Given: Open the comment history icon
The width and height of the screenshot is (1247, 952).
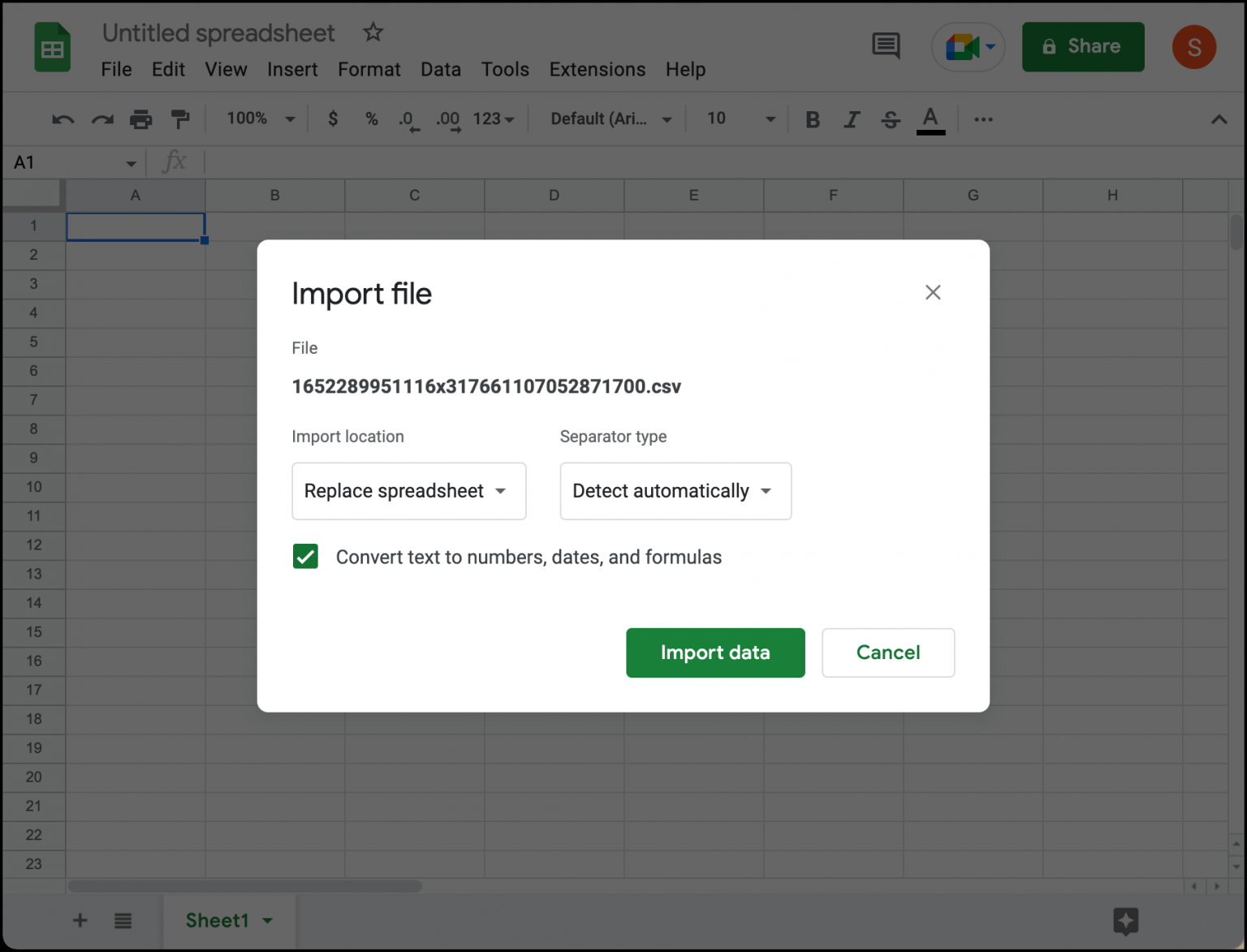Looking at the screenshot, I should pos(886,46).
